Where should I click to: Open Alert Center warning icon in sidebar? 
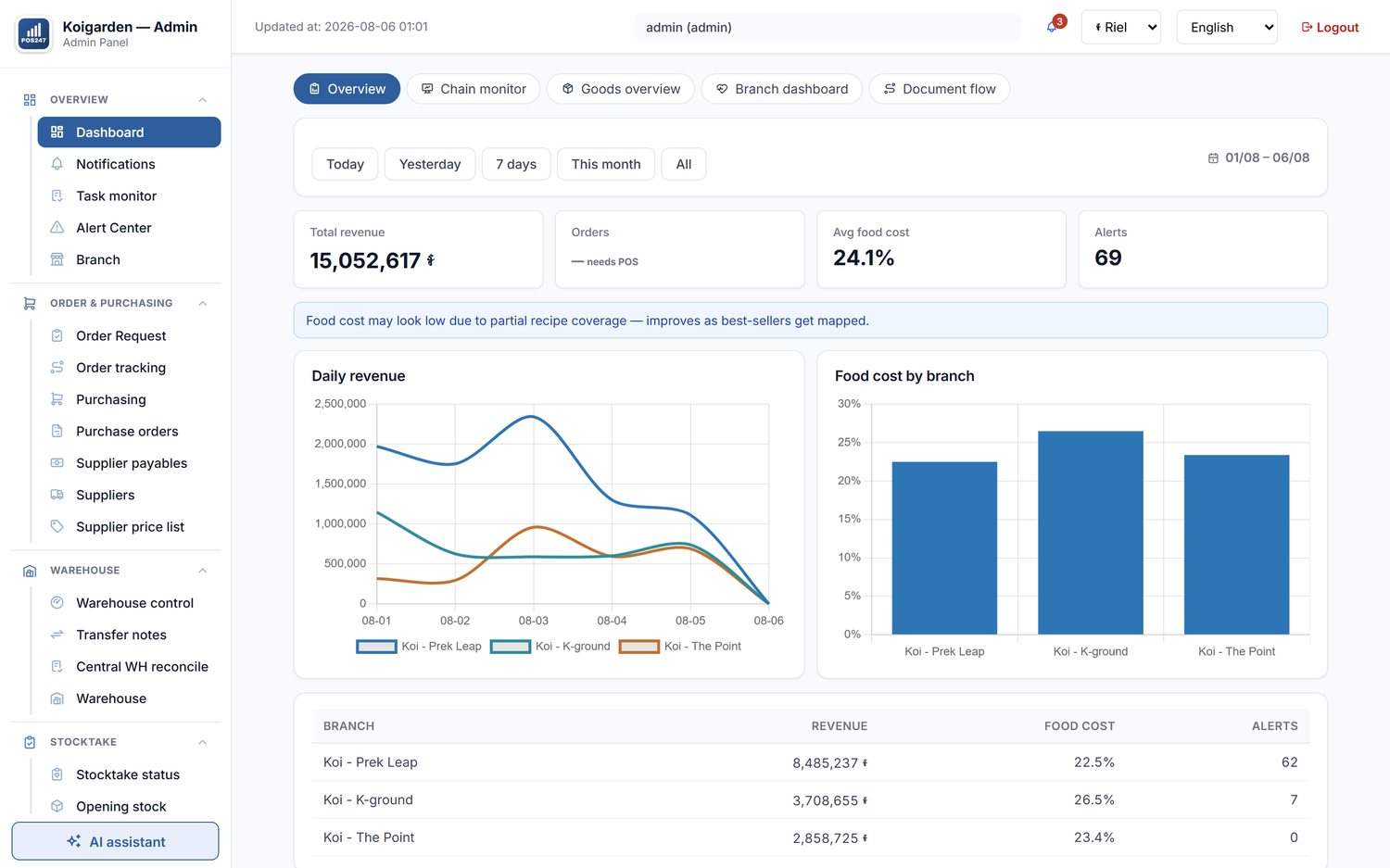click(x=57, y=228)
